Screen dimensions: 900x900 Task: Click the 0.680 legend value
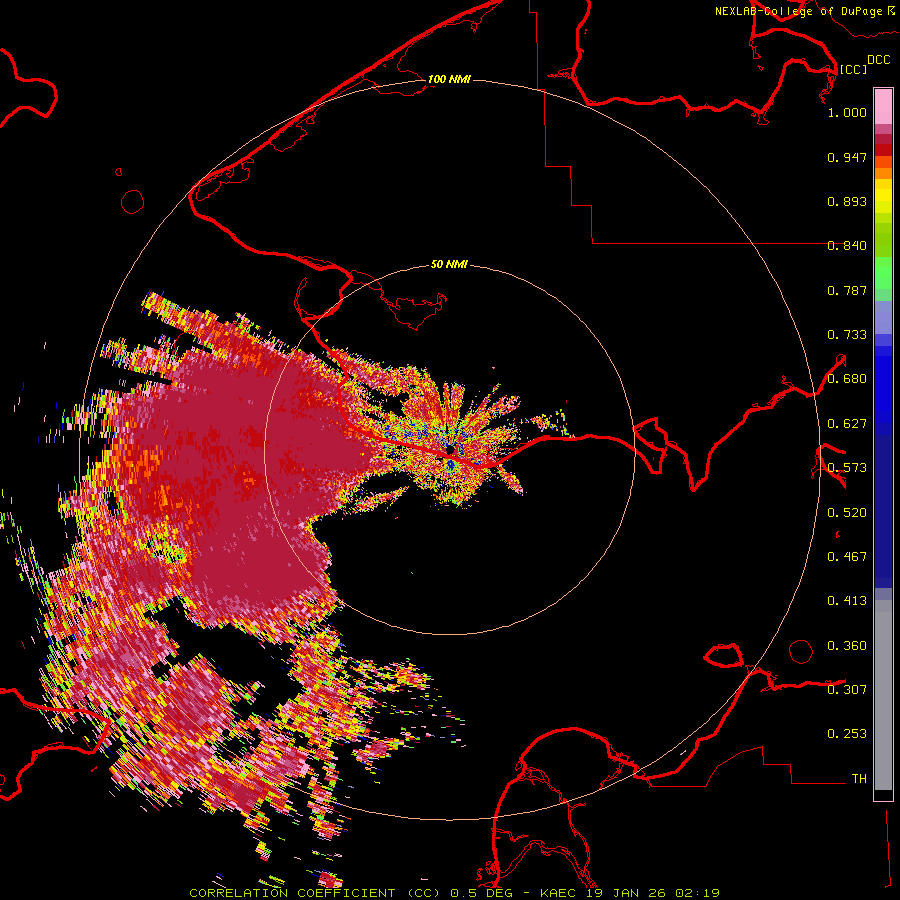click(x=847, y=379)
